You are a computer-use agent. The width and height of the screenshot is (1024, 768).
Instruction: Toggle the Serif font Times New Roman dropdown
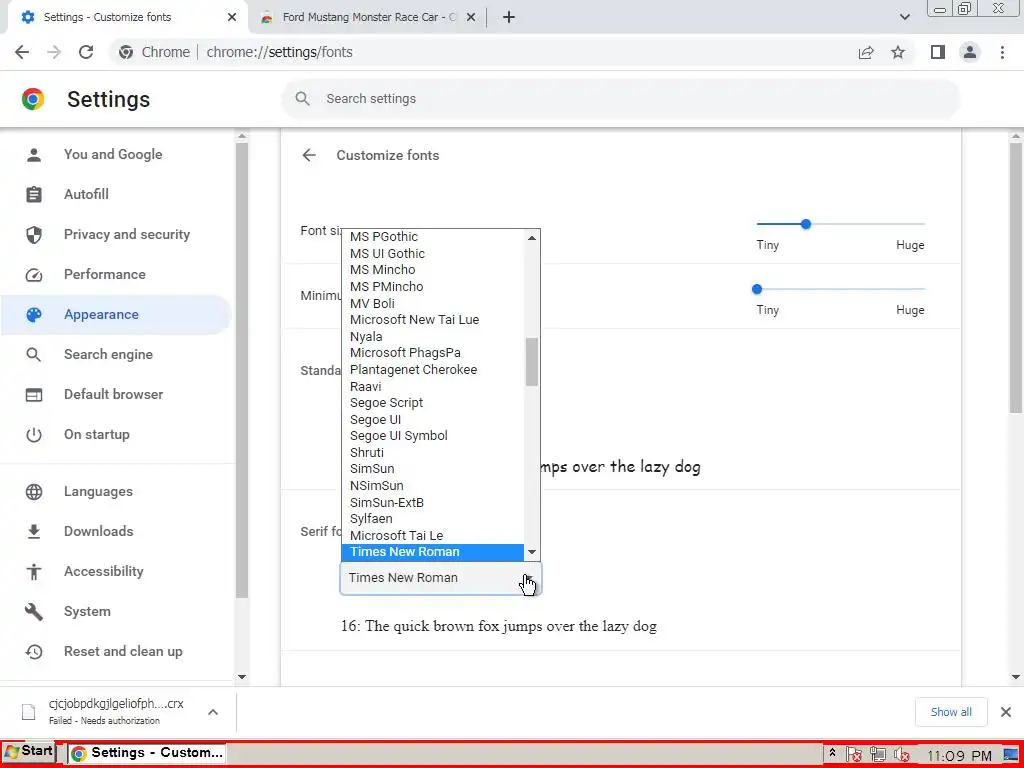click(441, 579)
